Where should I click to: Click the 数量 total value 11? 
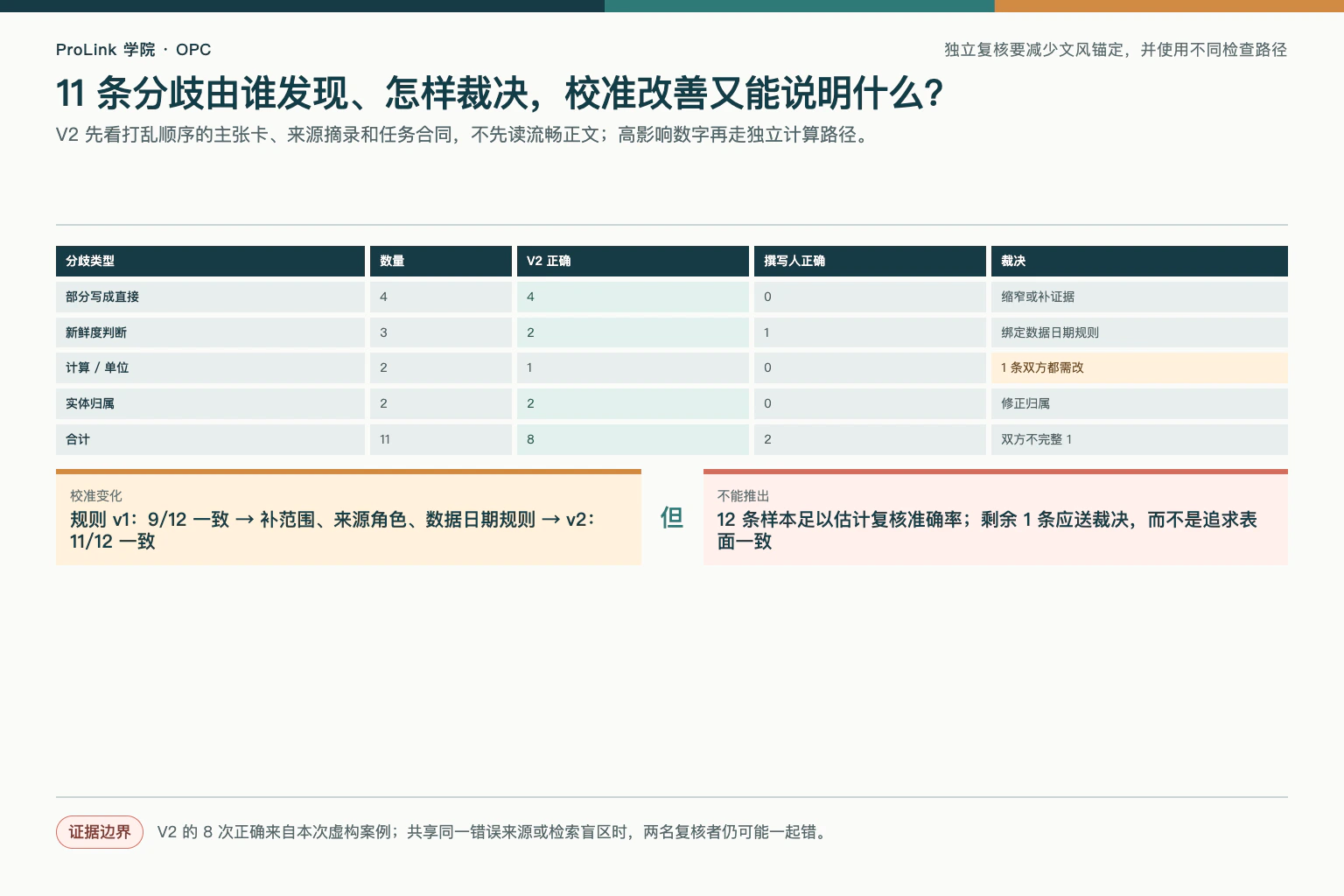(x=441, y=439)
